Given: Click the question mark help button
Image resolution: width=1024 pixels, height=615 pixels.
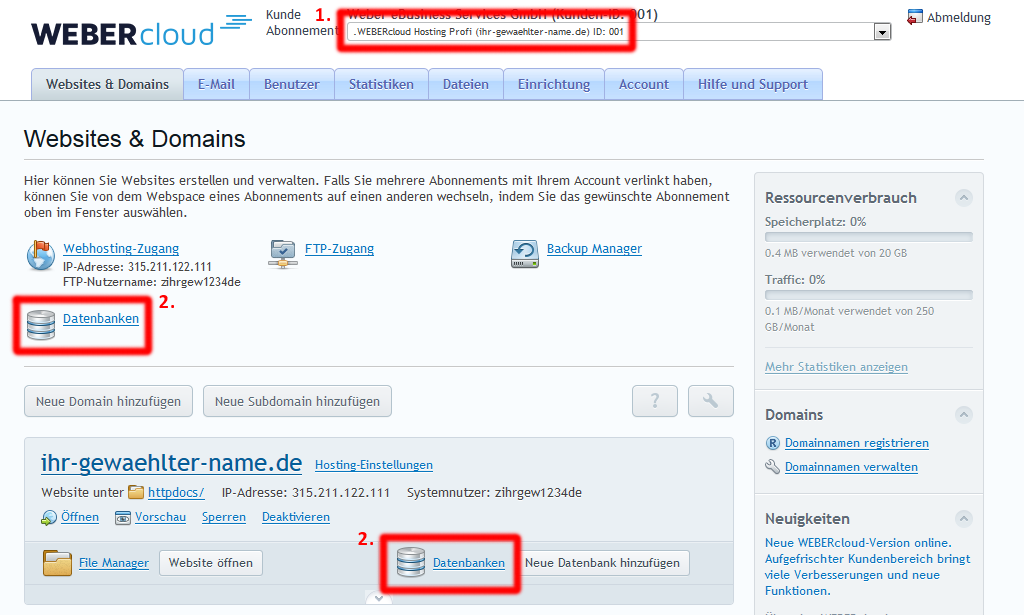Looking at the screenshot, I should (x=655, y=401).
